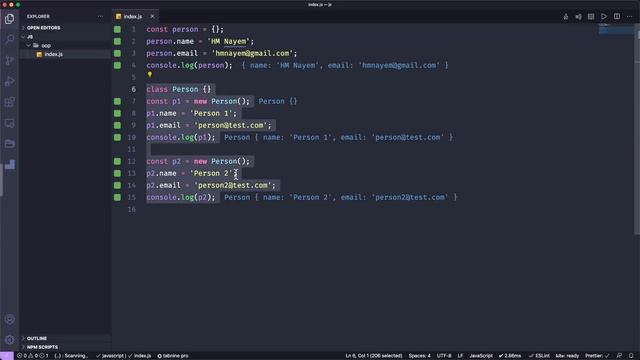This screenshot has width=640, height=360.
Task: Open notifications bell in status bar
Action: pyautogui.click(x=631, y=356)
